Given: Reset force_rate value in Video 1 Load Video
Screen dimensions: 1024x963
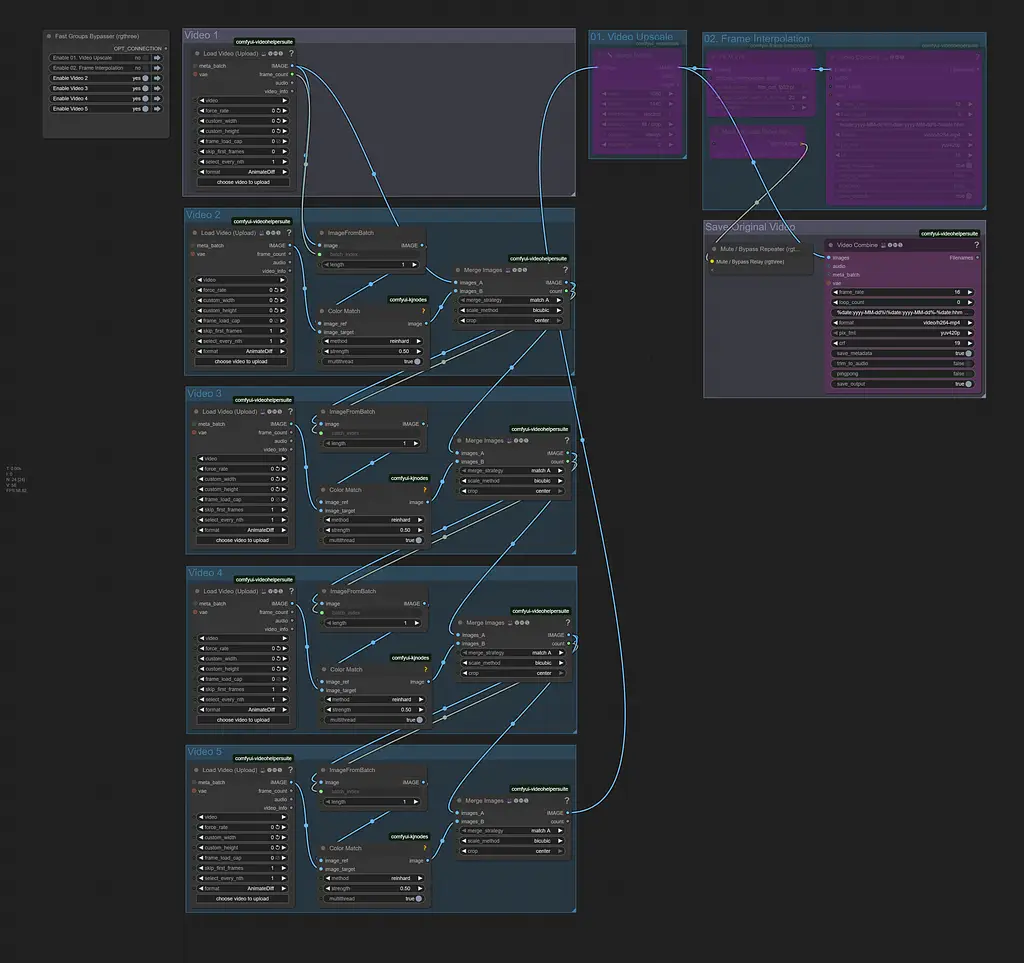Looking at the screenshot, I should 278,111.
